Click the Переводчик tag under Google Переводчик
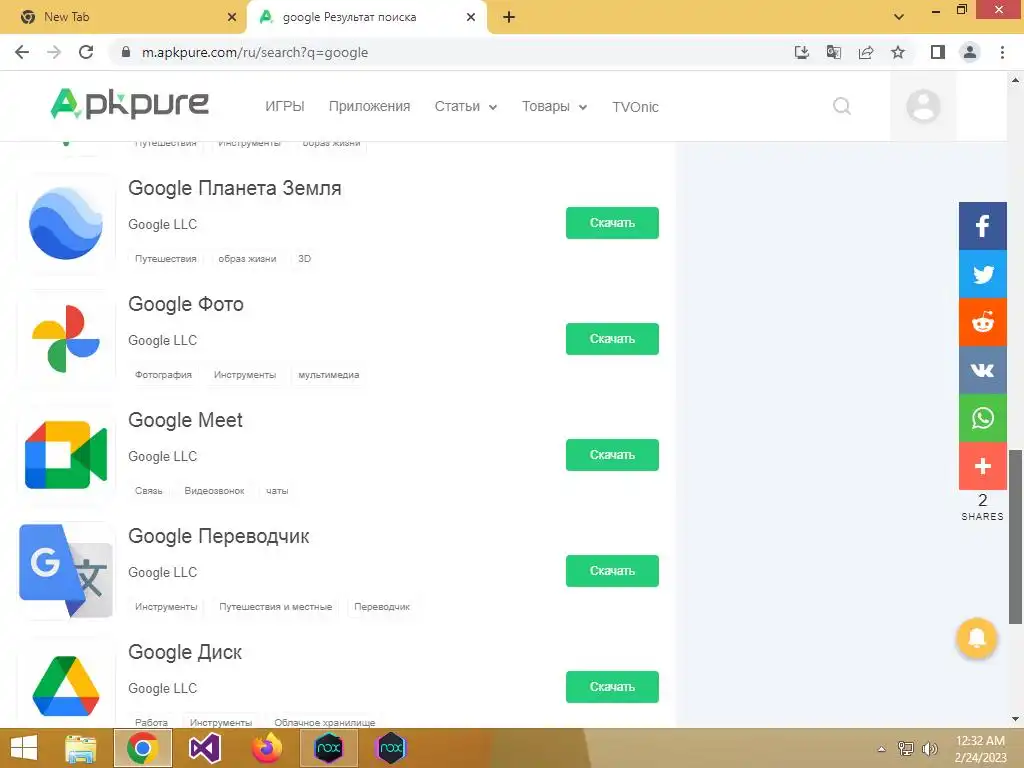Image resolution: width=1024 pixels, height=768 pixels. (382, 607)
